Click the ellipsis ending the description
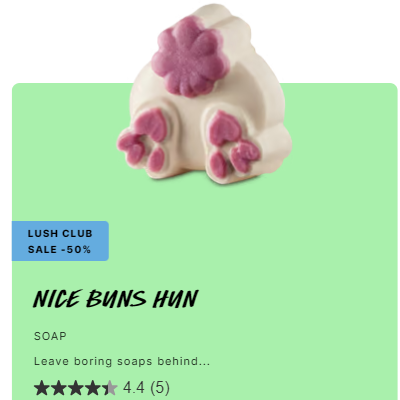The height and width of the screenshot is (400, 400). (x=204, y=364)
